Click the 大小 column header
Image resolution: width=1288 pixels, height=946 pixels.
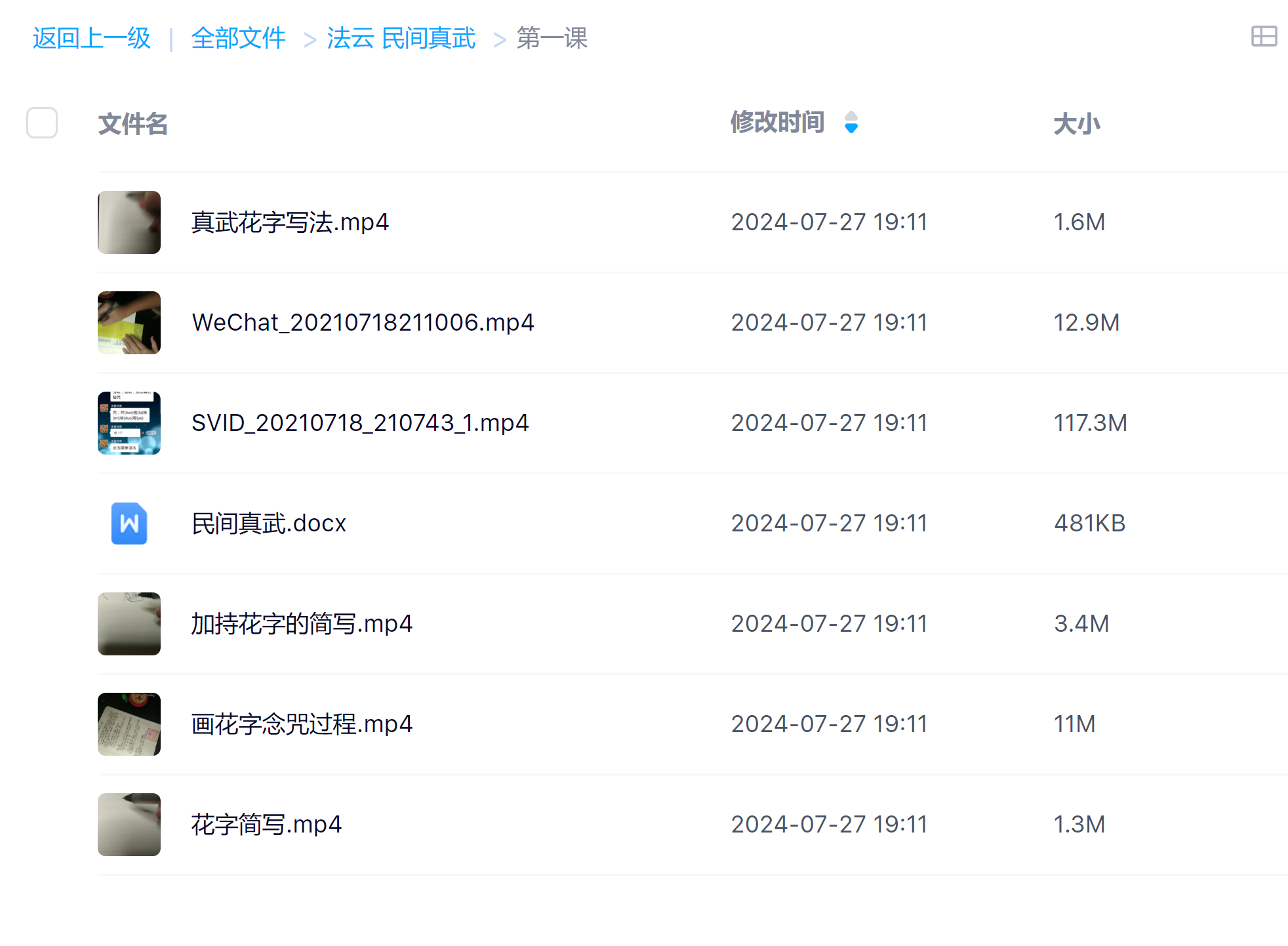[x=1076, y=124]
